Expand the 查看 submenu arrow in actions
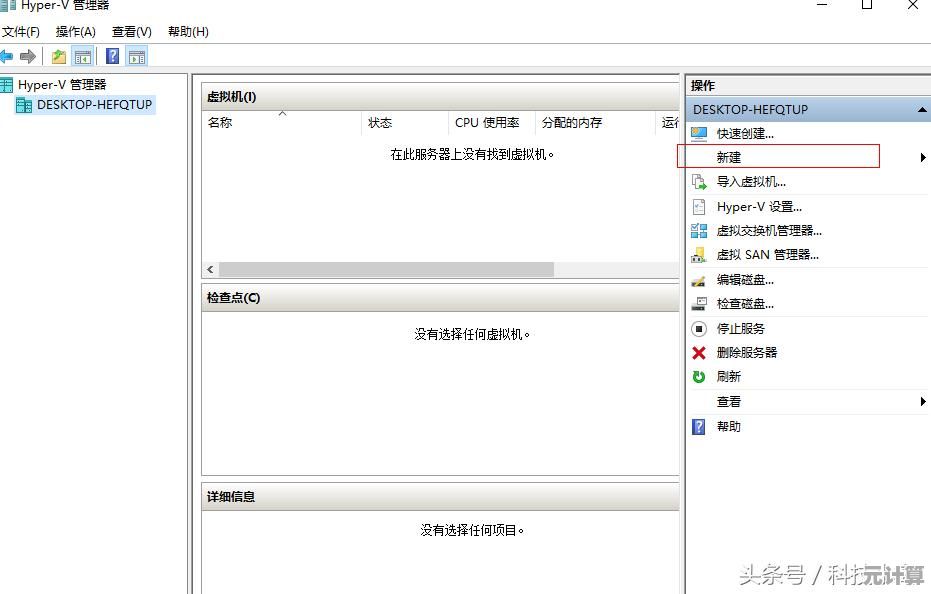The height and width of the screenshot is (594, 931). 923,402
